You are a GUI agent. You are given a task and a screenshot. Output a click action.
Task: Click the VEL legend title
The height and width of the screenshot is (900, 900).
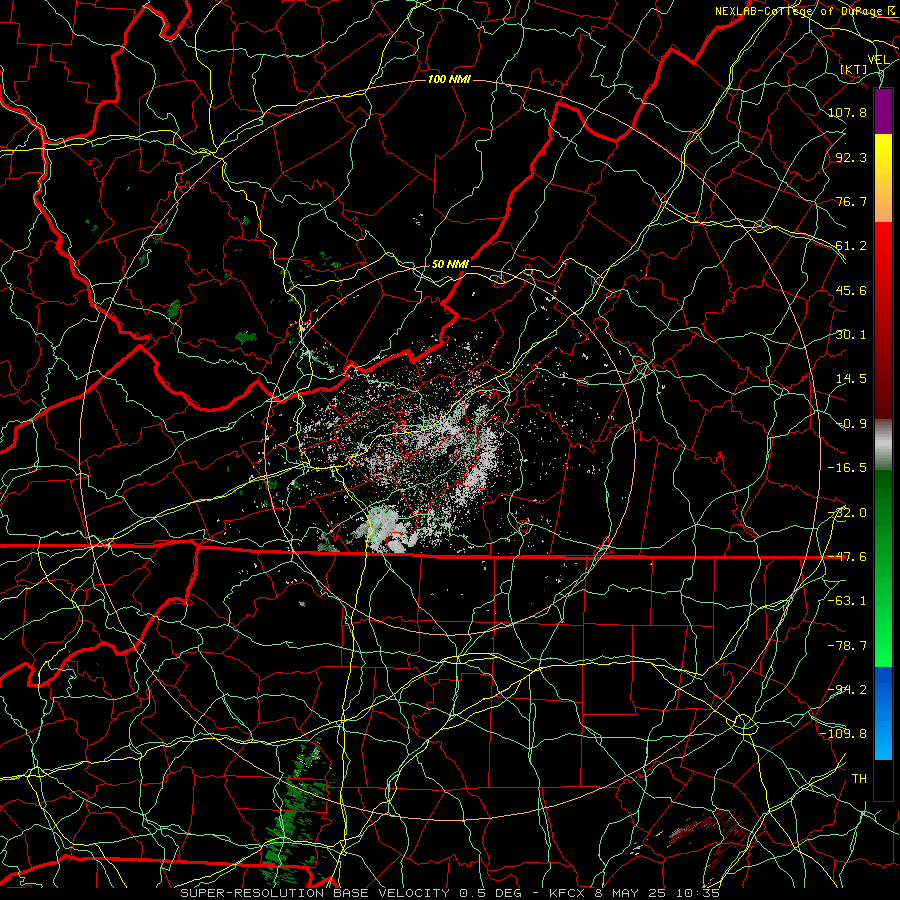879,60
